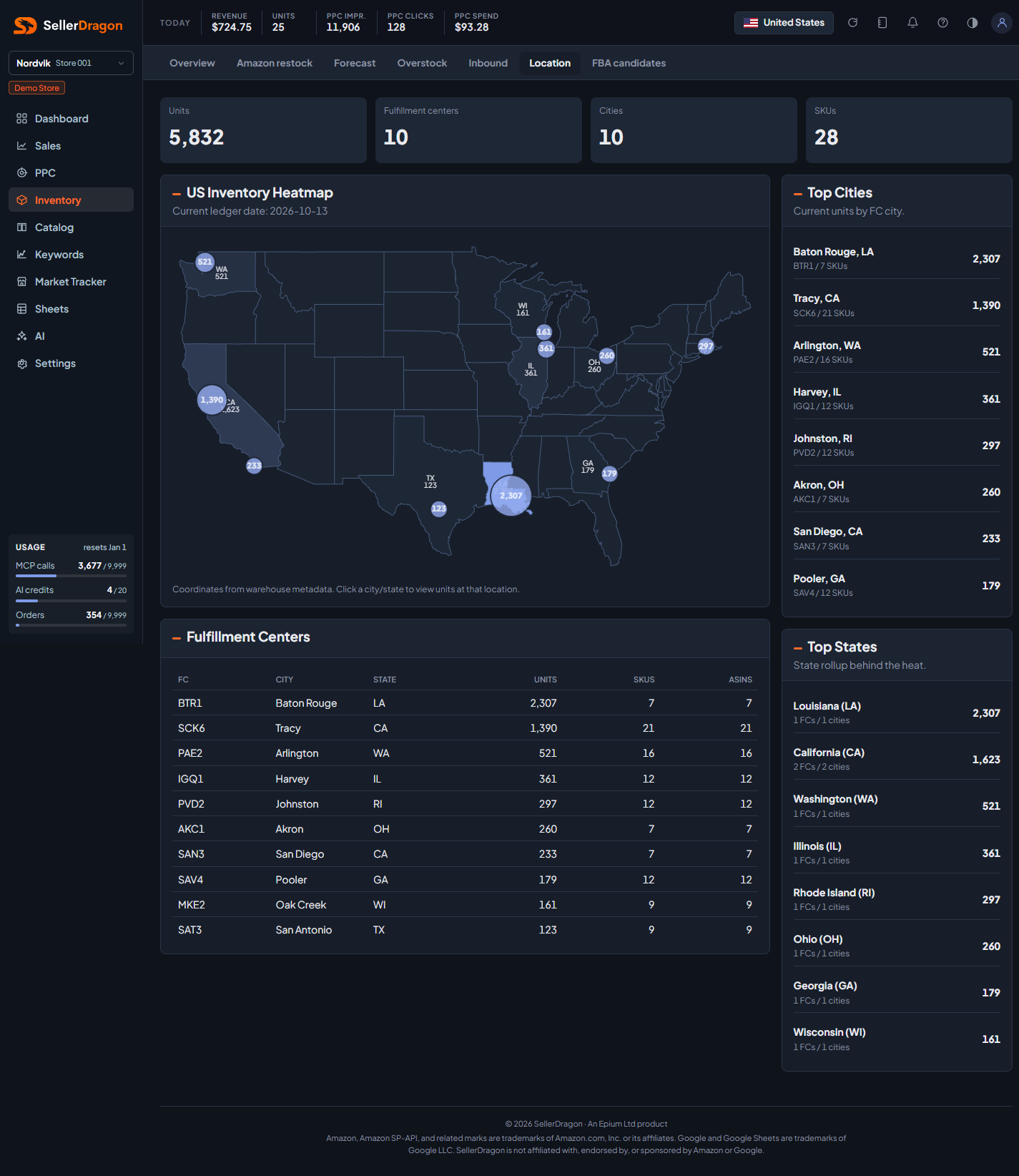Click the 179 Georgia map bubble
This screenshot has height=1176, width=1019.
pyautogui.click(x=609, y=474)
